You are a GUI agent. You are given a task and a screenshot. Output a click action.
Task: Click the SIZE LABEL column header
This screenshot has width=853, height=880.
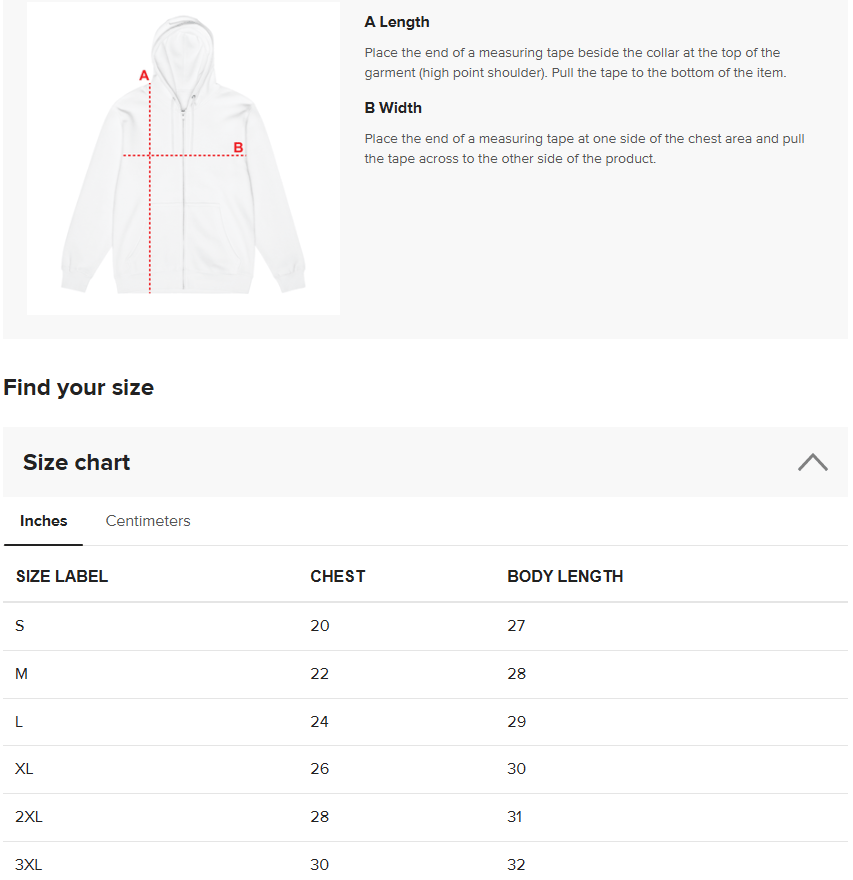point(62,576)
